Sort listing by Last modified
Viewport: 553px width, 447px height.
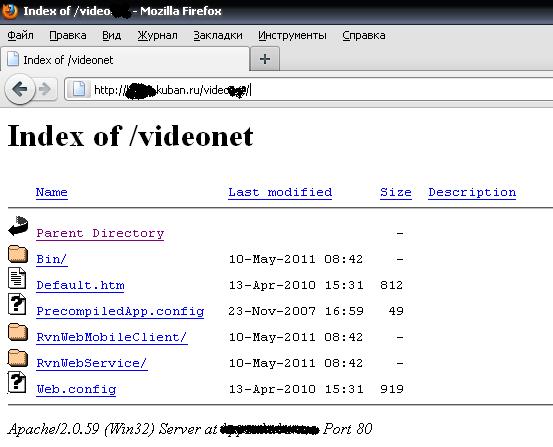pyautogui.click(x=280, y=192)
